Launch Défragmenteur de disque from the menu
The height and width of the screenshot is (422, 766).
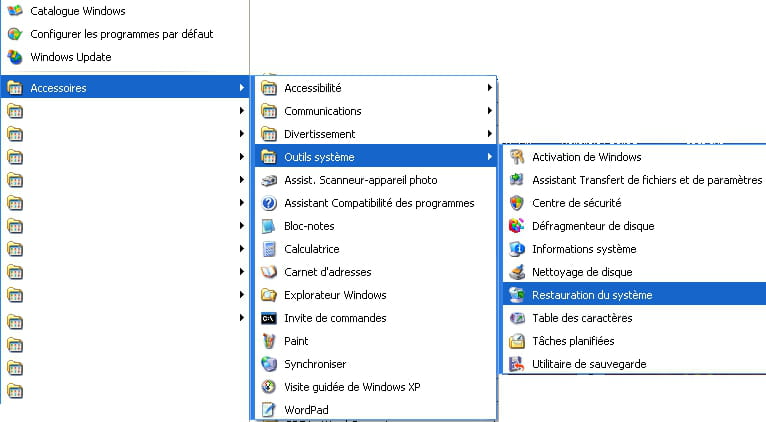click(635, 226)
